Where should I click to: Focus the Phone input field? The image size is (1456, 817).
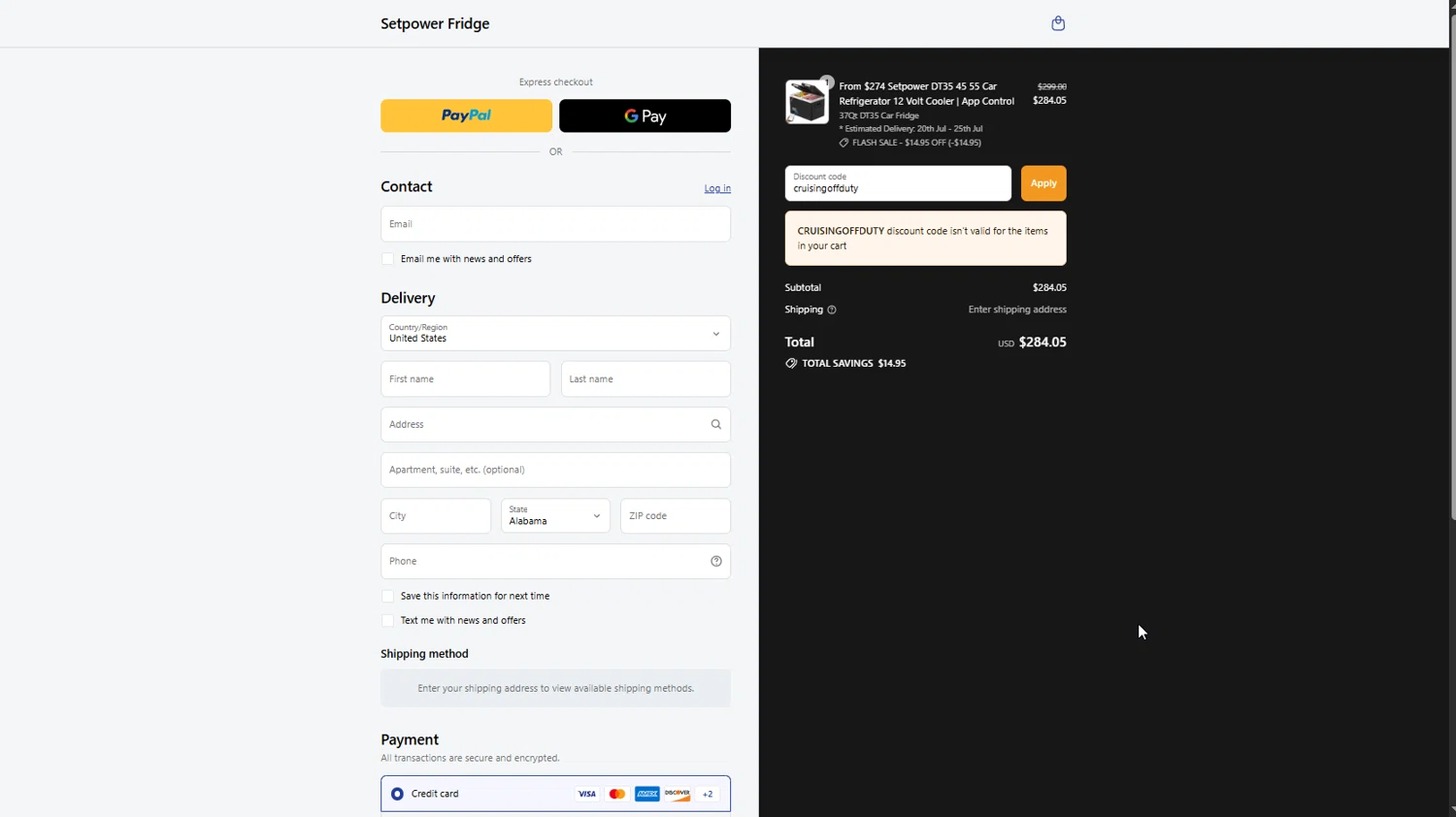[555, 561]
